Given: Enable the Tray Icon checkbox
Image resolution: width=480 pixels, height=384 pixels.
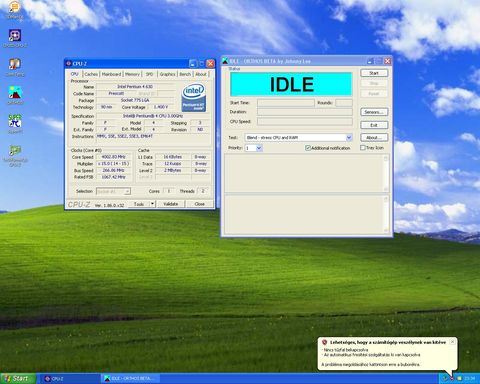Looking at the screenshot, I should point(363,147).
